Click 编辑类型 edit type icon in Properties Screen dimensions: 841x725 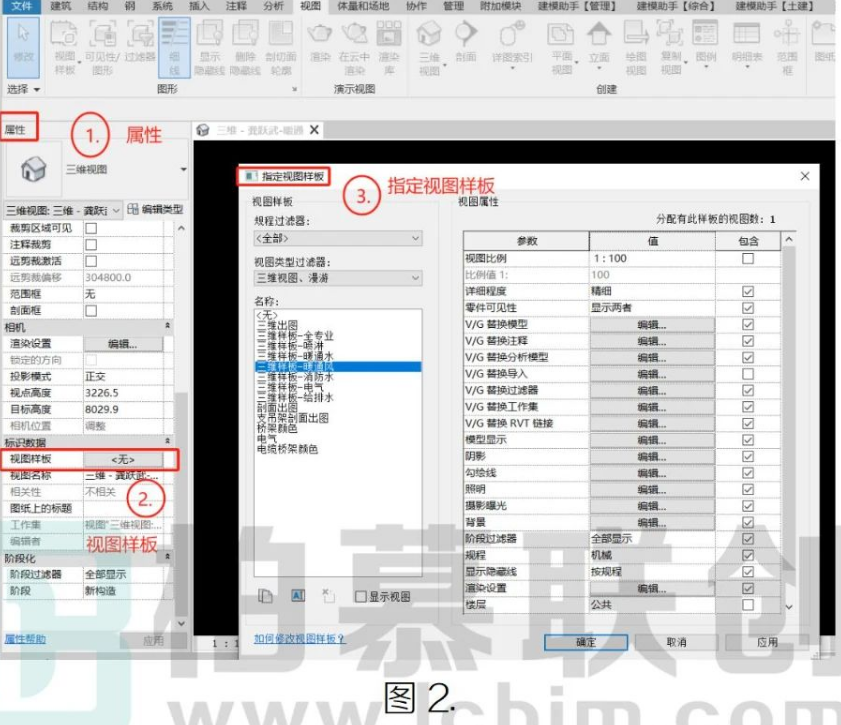[x=156, y=209]
